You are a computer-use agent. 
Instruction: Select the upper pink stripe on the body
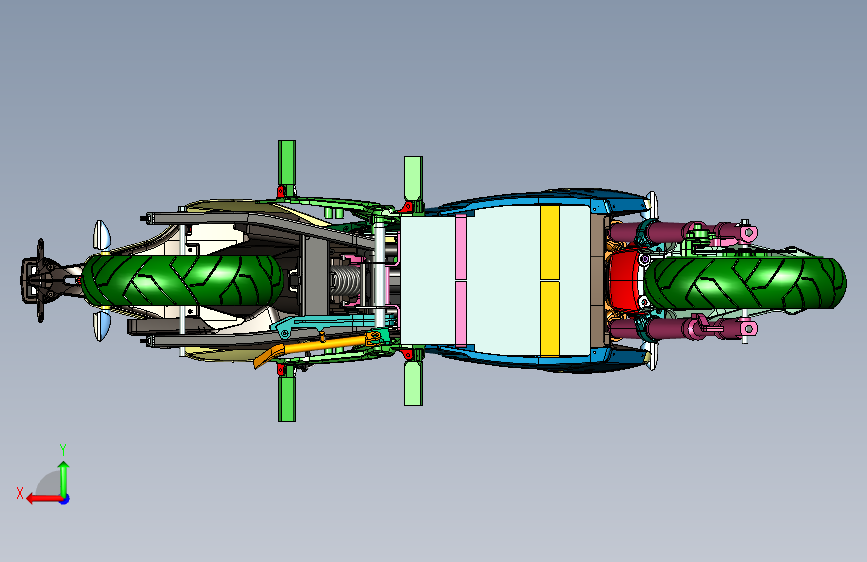coord(460,247)
